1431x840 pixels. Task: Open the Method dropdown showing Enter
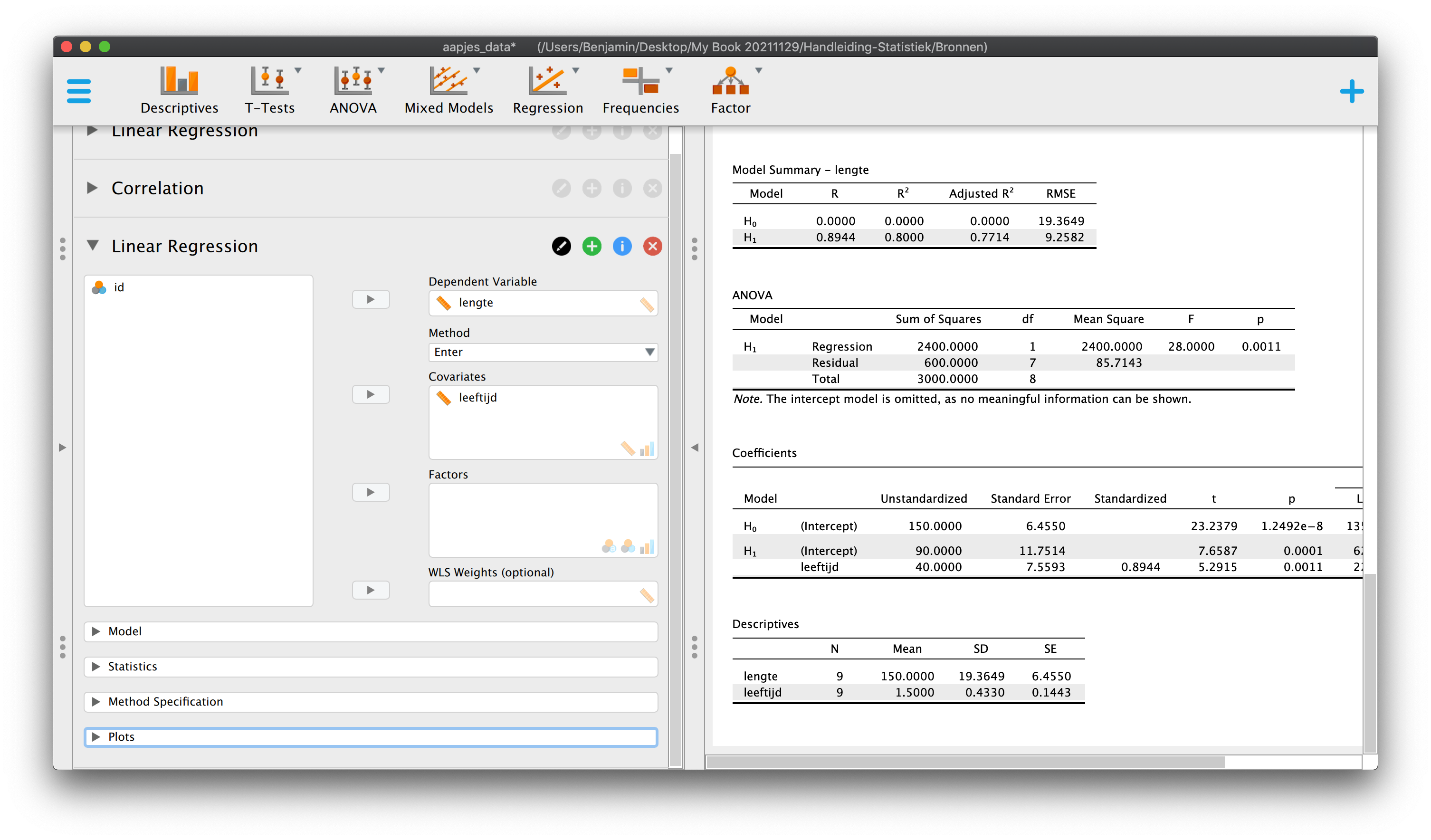(544, 352)
